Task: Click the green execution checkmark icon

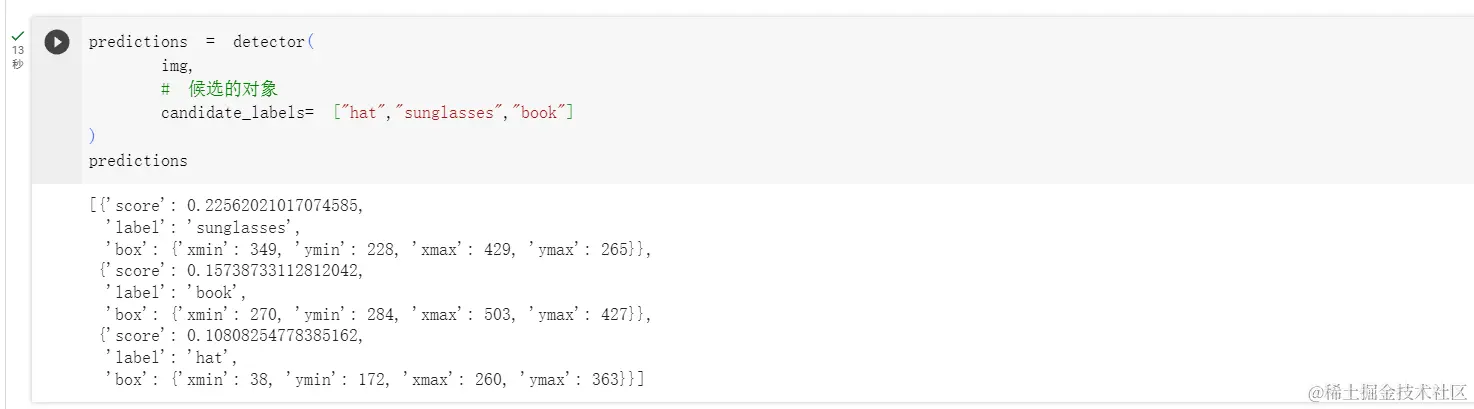Action: [x=18, y=36]
